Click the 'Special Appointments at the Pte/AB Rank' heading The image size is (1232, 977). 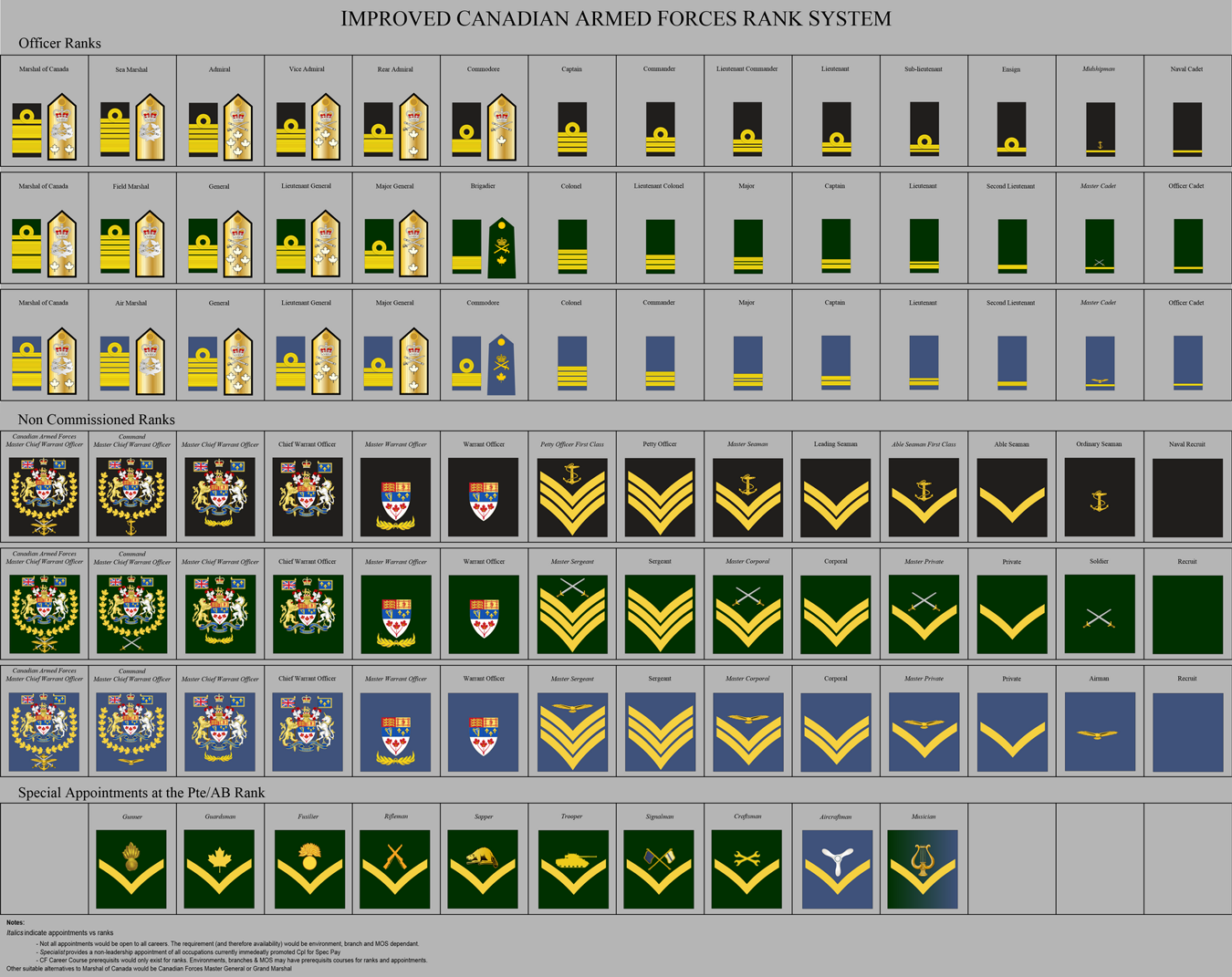pos(141,793)
